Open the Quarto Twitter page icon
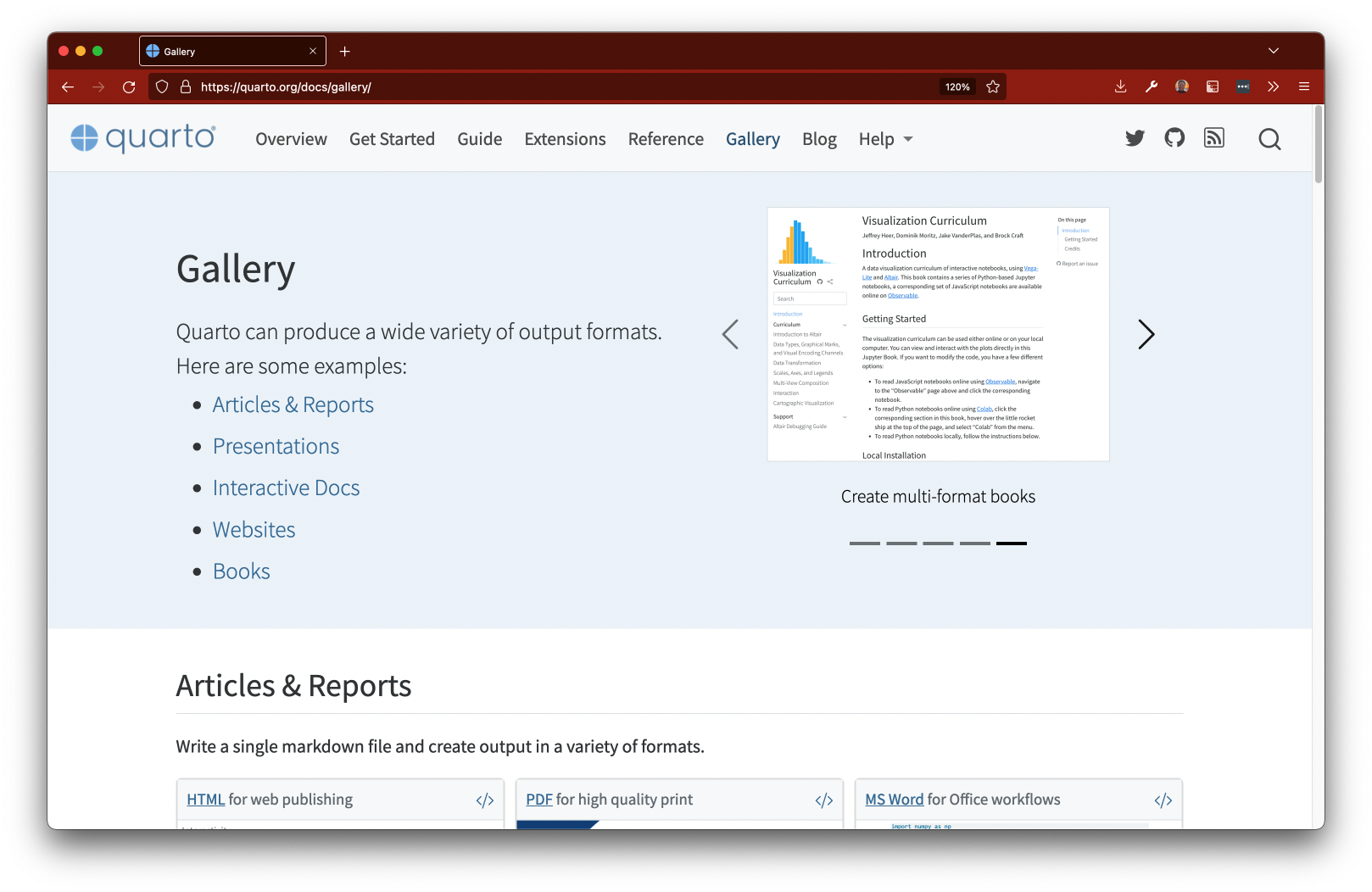This screenshot has height=892, width=1372. point(1135,138)
